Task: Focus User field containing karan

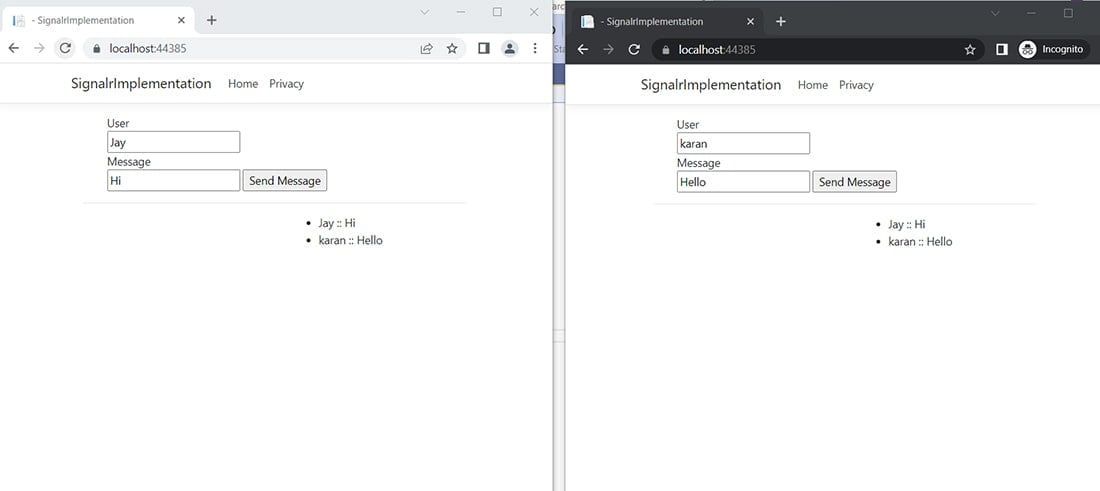Action: (743, 143)
